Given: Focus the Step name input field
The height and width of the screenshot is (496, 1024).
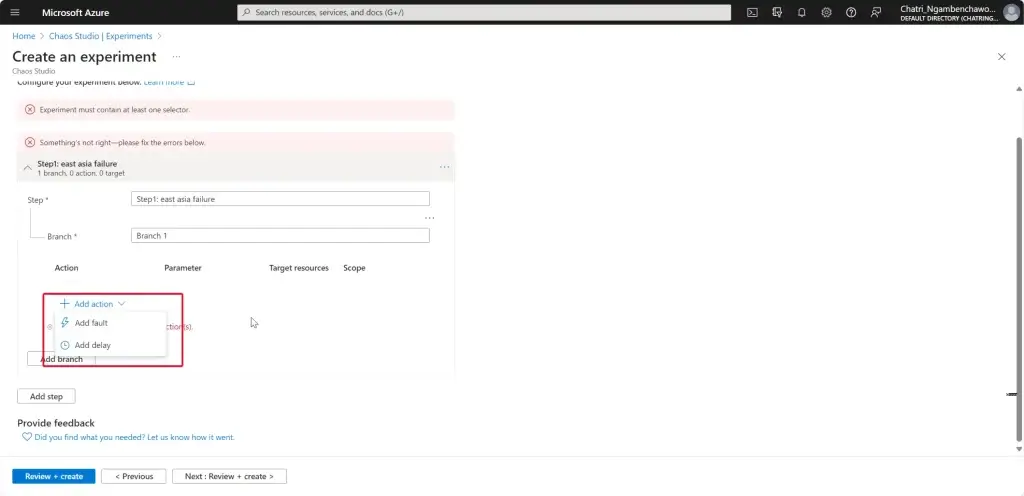Looking at the screenshot, I should pos(280,199).
